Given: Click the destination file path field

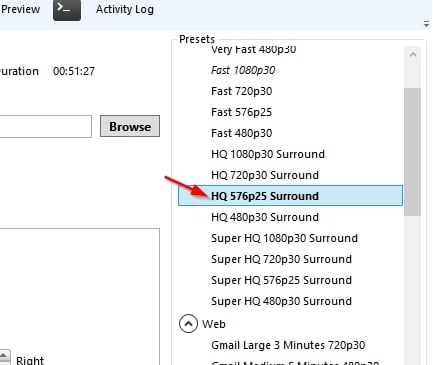Looking at the screenshot, I should pos(46,126).
